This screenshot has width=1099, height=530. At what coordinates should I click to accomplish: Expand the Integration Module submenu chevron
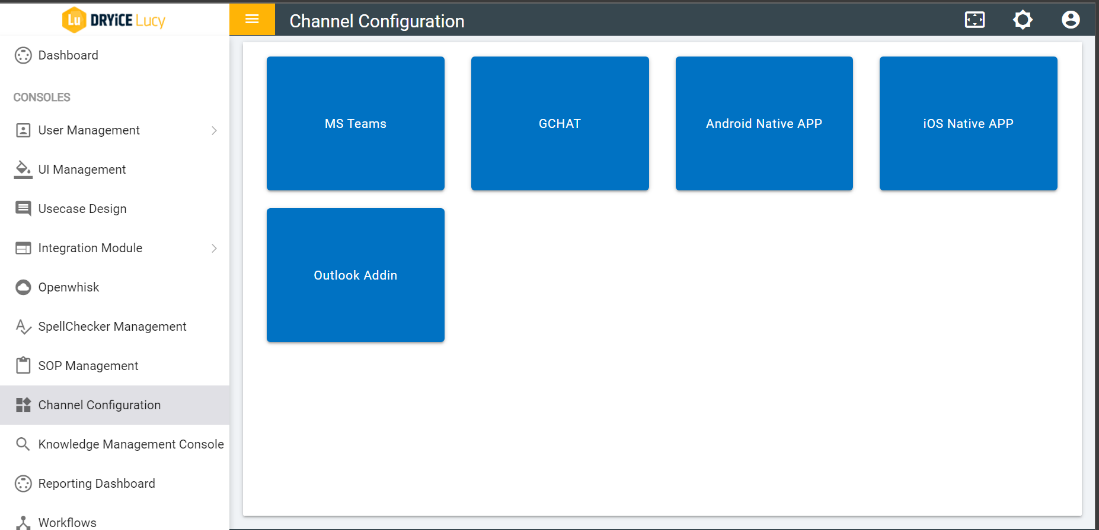point(214,248)
